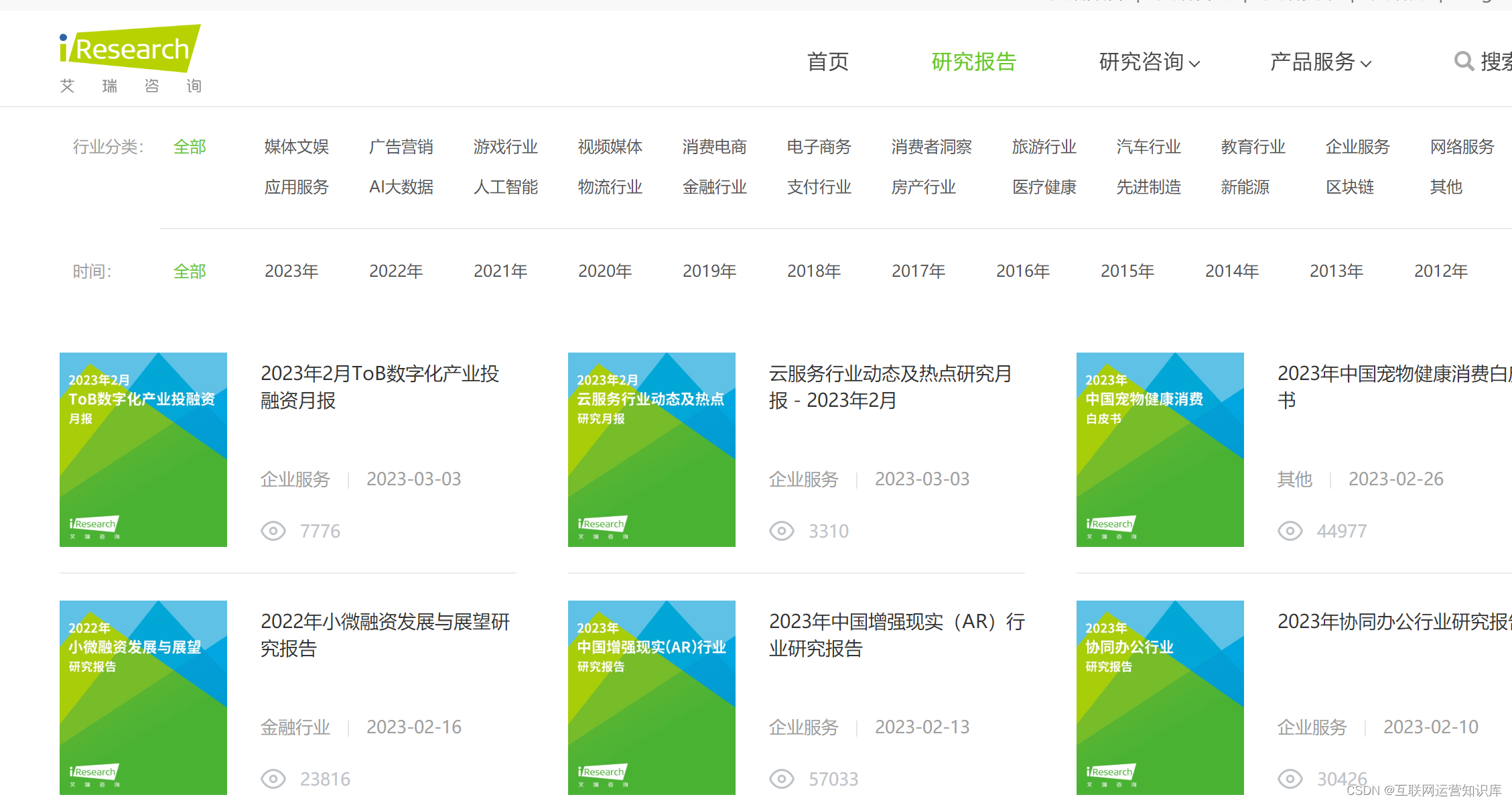1512x803 pixels.
Task: Click the eye icon beside 44977 views
Action: coord(1290,531)
